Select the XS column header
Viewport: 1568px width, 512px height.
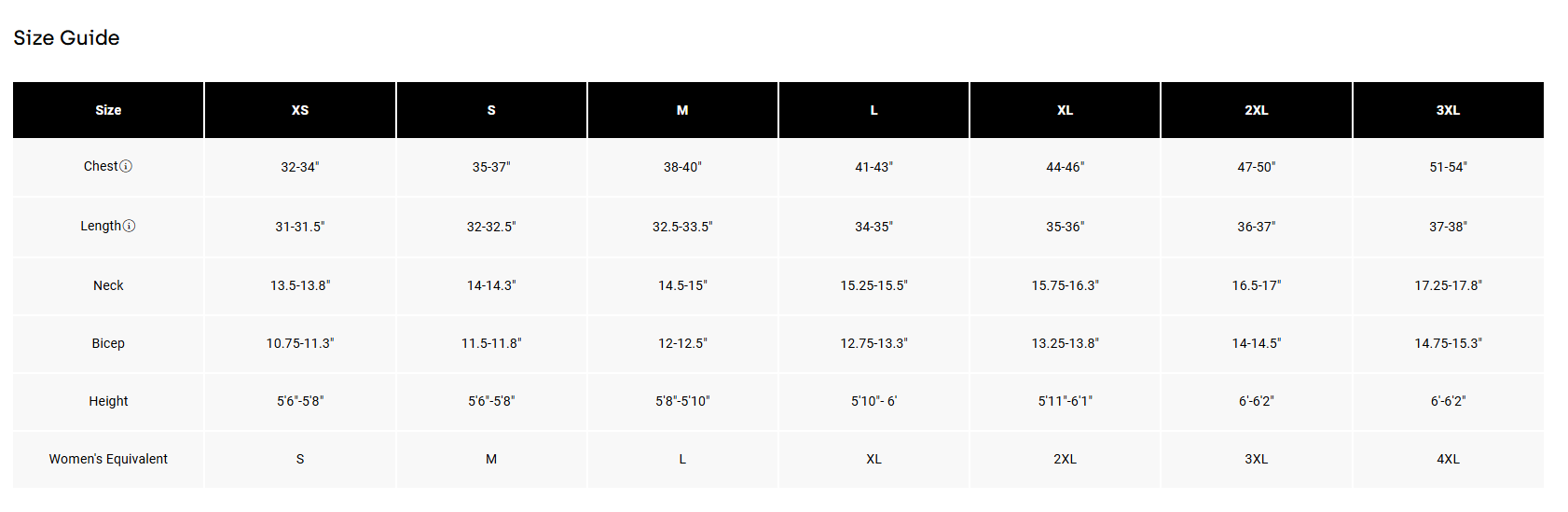(300, 110)
